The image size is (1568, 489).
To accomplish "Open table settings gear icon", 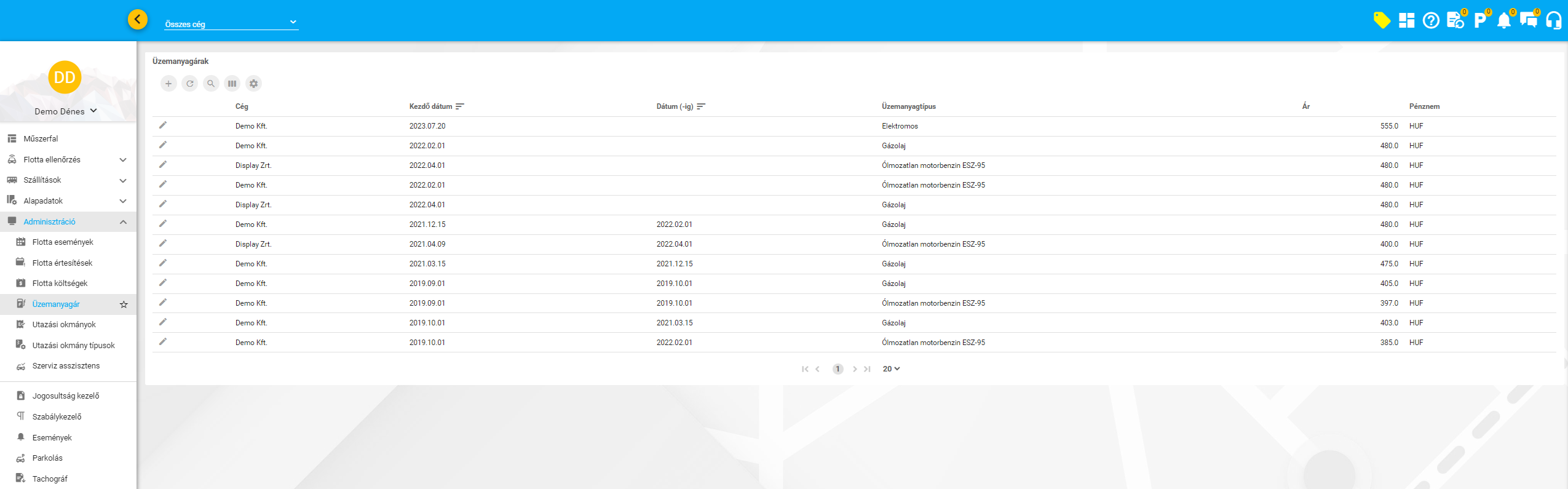I will point(253,84).
